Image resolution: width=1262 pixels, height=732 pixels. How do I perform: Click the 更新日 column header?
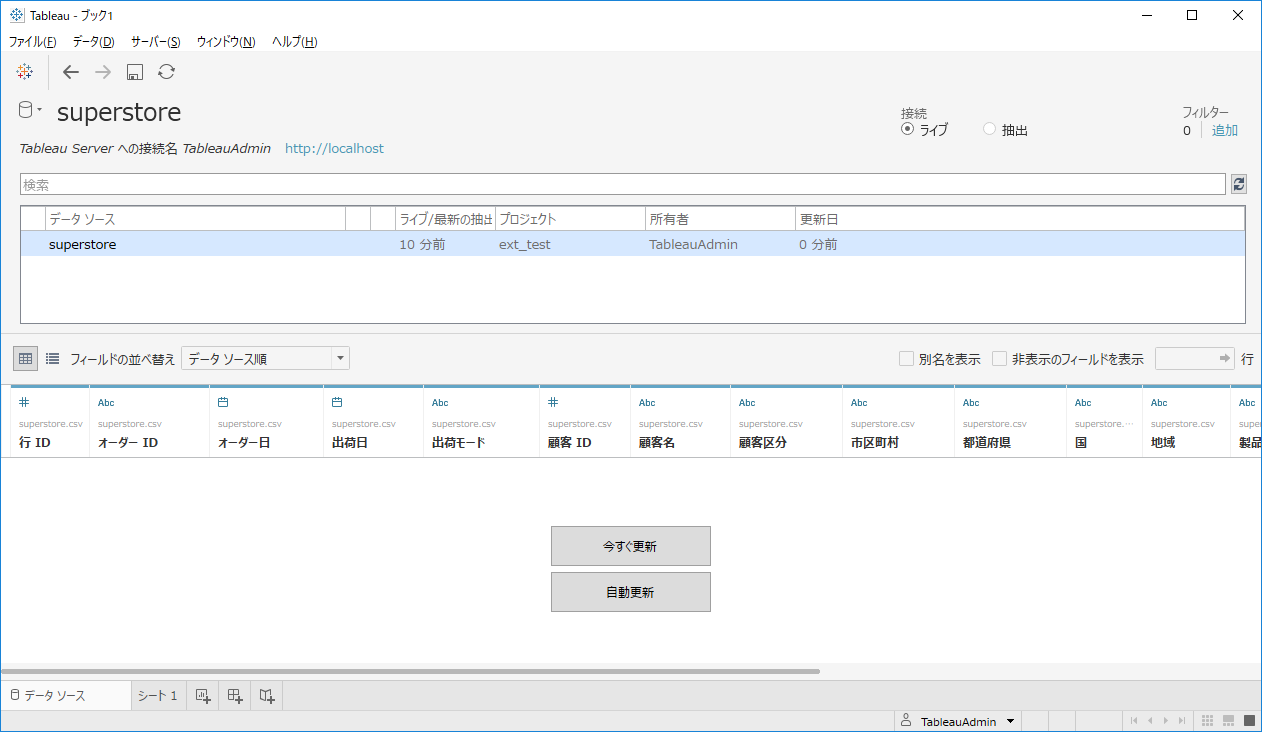[x=1020, y=219]
